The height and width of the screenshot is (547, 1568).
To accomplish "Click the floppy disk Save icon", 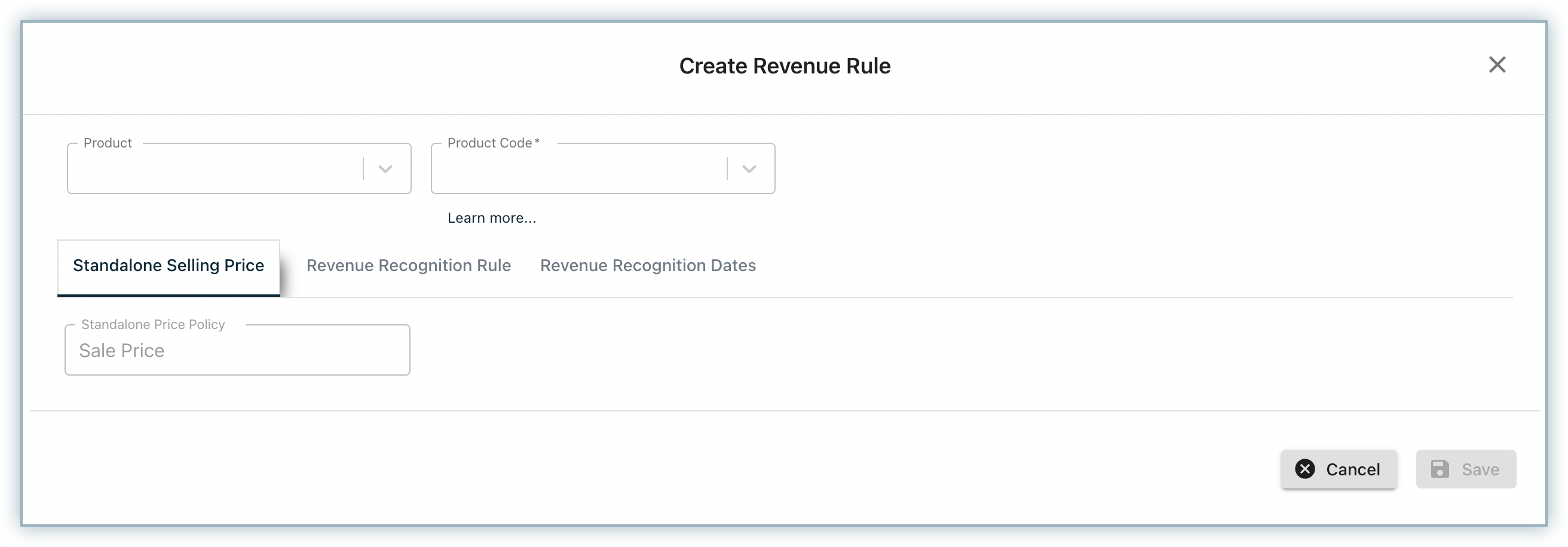I will tap(1440, 469).
